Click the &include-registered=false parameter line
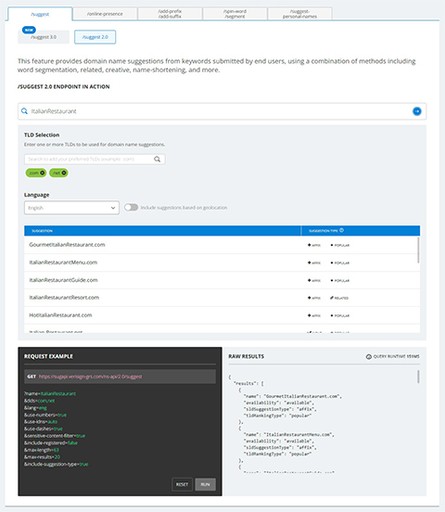 click(51, 443)
